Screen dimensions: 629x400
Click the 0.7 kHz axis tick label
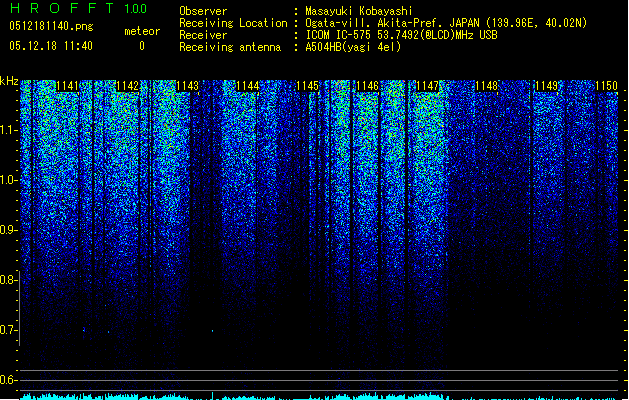9,330
